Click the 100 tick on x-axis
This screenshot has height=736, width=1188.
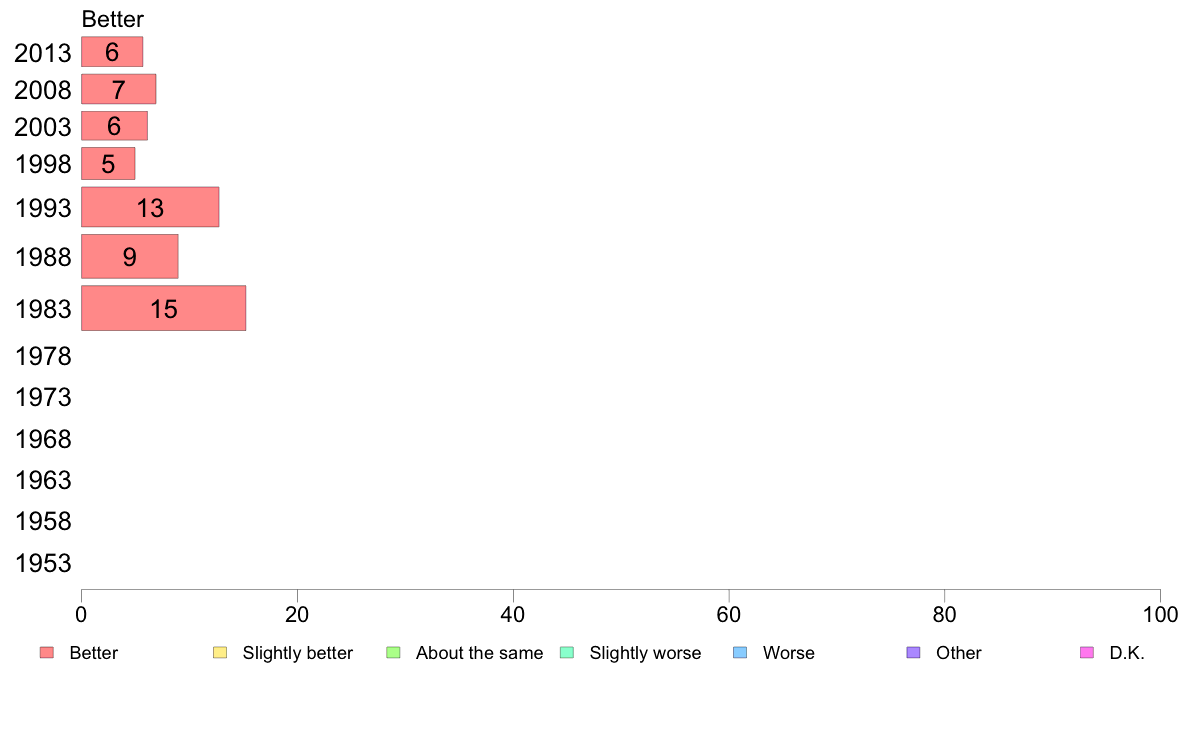1160,615
